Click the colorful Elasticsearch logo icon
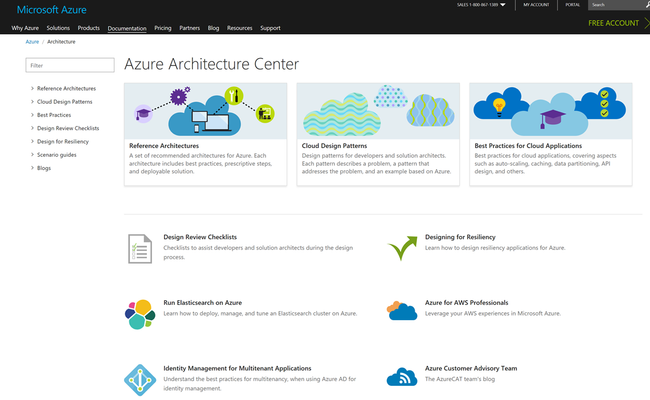 point(140,314)
